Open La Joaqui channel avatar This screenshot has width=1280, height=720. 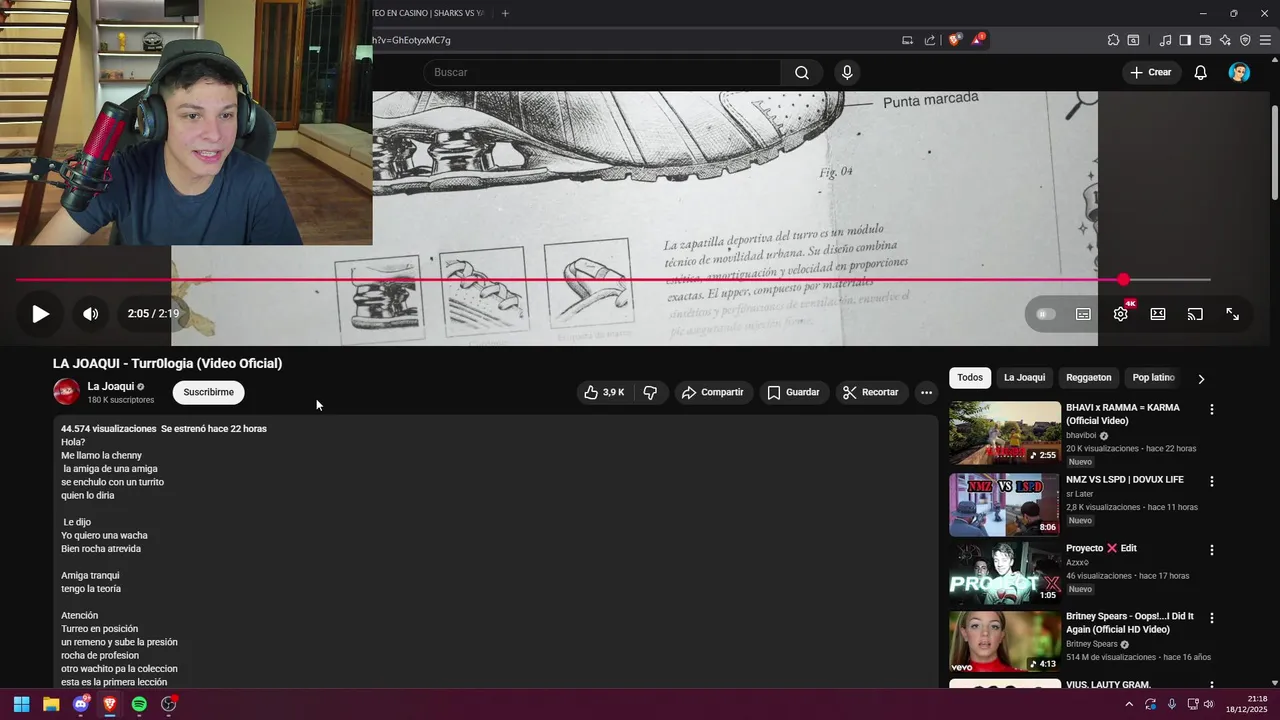[x=66, y=392]
